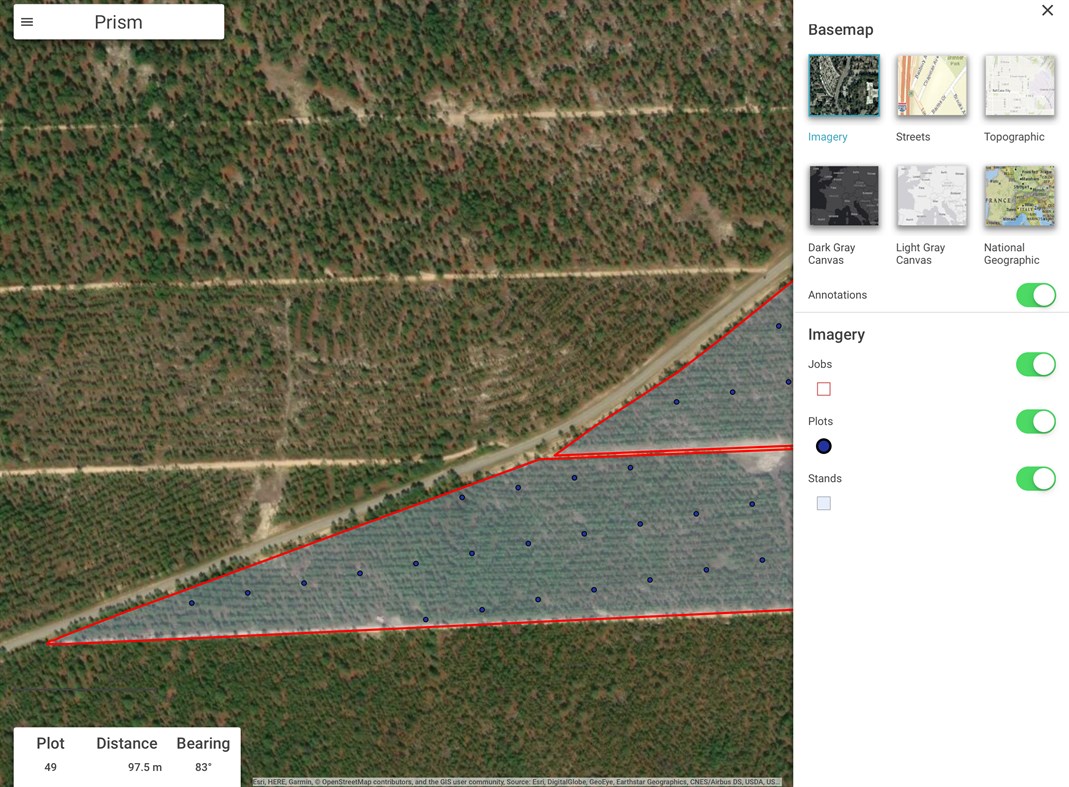Turn off the Plots visibility switch
The width and height of the screenshot is (1069, 787).
tap(1036, 421)
